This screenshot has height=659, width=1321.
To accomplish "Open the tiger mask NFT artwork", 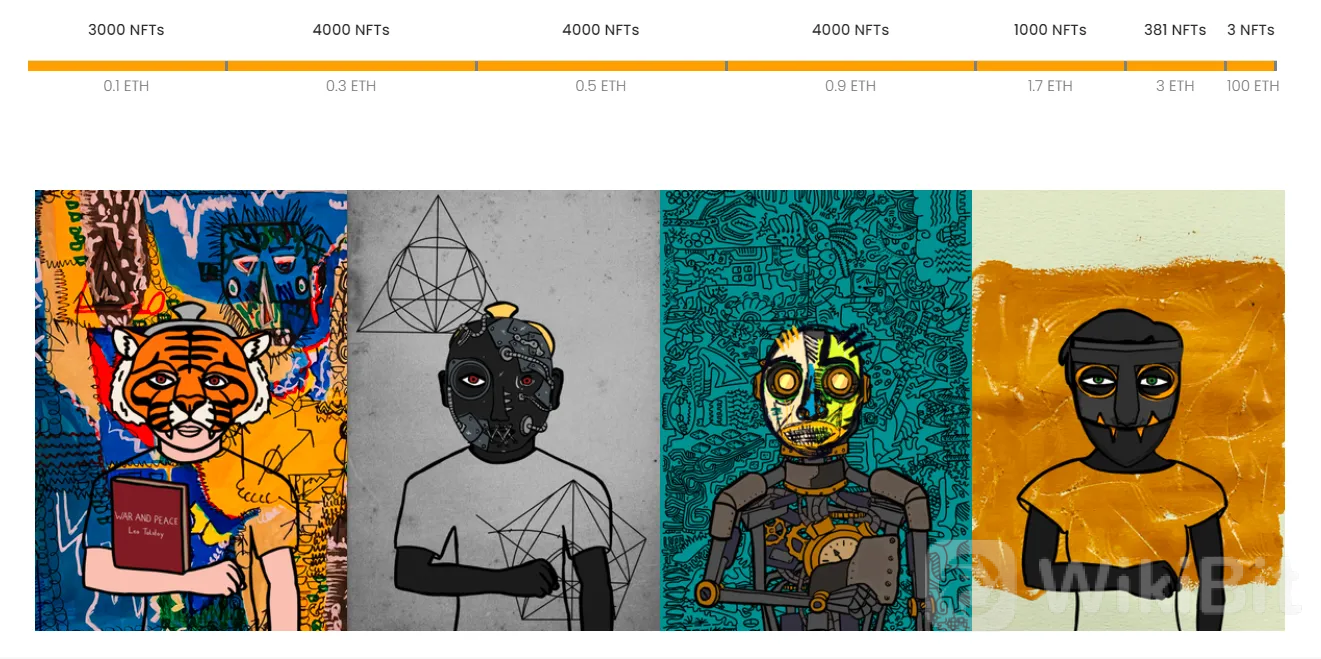I will (x=191, y=410).
